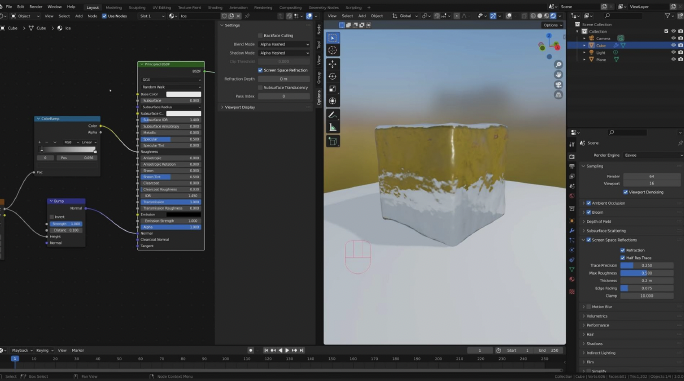Image resolution: width=684 pixels, height=381 pixels.
Task: Toggle the Half Res Trace checkbox
Action: pos(622,257)
